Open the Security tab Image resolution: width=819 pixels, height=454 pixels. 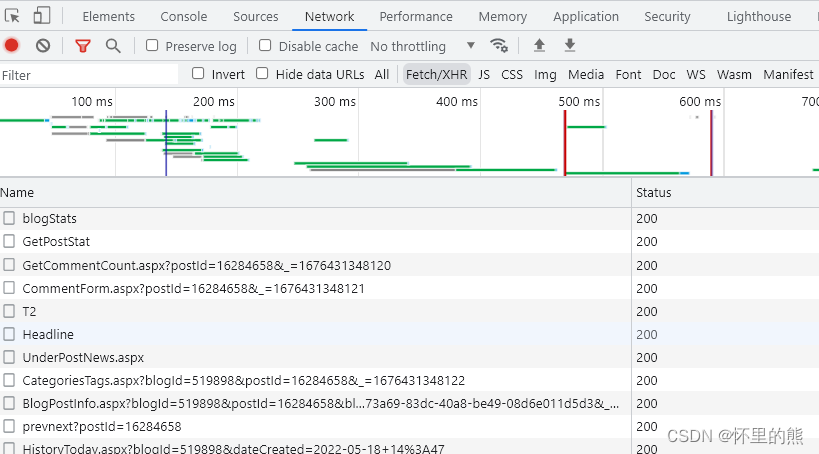pyautogui.click(x=668, y=17)
